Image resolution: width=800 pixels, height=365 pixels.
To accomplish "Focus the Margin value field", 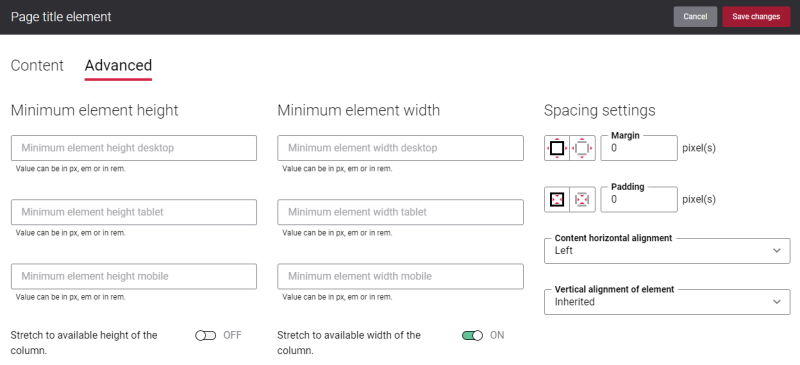I will click(x=639, y=148).
